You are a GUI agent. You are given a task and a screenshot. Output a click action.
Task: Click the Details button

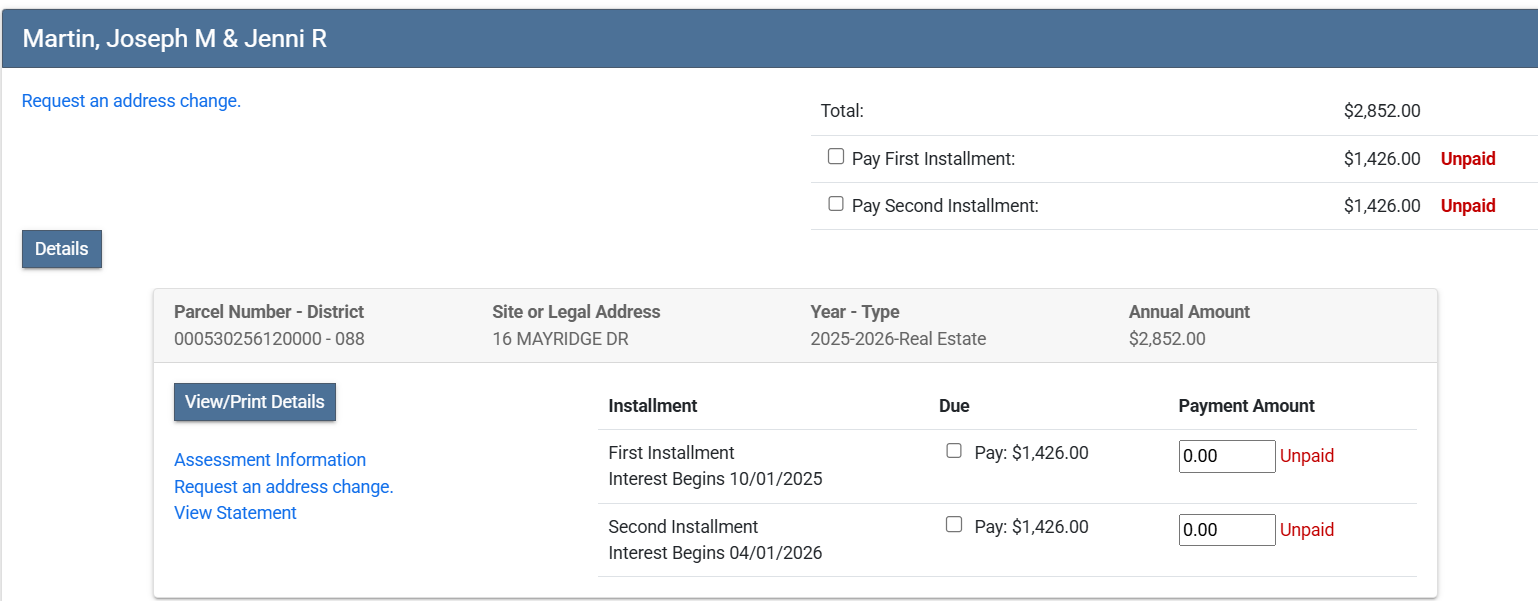tap(62, 249)
